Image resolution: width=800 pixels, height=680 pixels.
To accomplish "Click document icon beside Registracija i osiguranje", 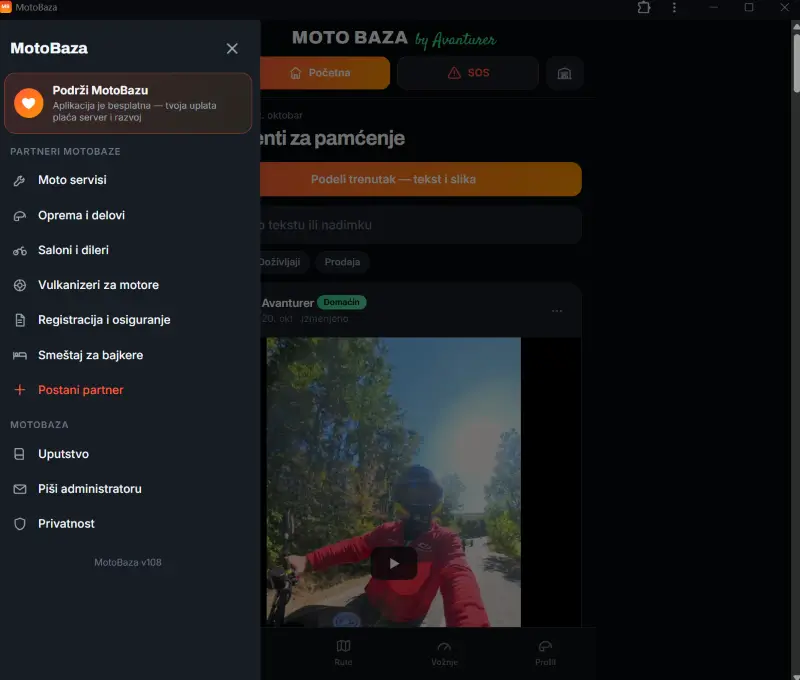I will (x=19, y=320).
